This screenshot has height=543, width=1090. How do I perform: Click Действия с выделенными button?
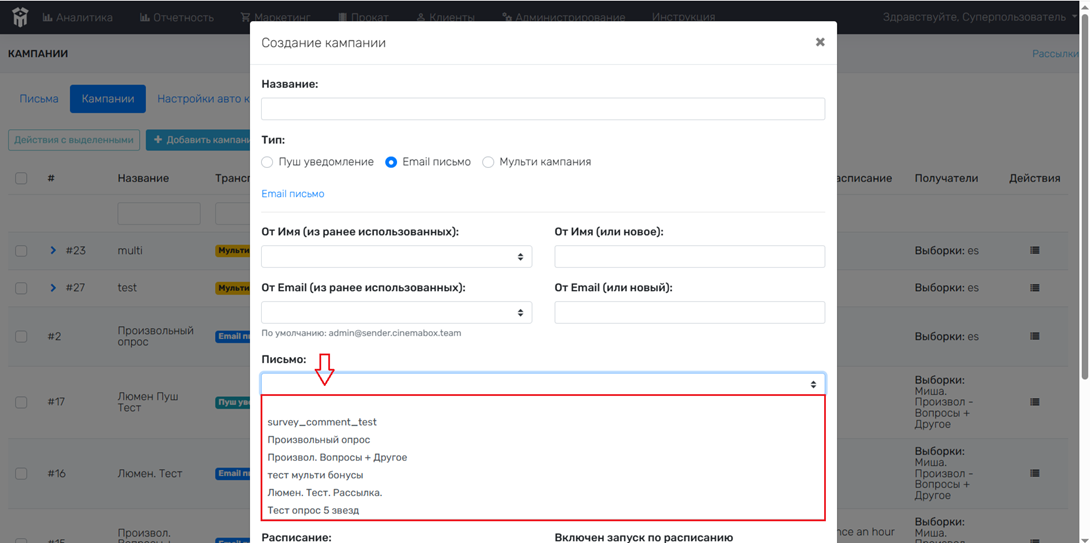[74, 140]
